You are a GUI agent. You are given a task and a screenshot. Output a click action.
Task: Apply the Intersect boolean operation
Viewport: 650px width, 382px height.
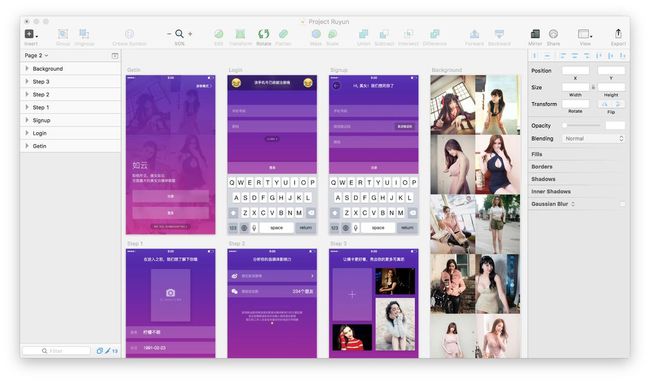click(408, 34)
